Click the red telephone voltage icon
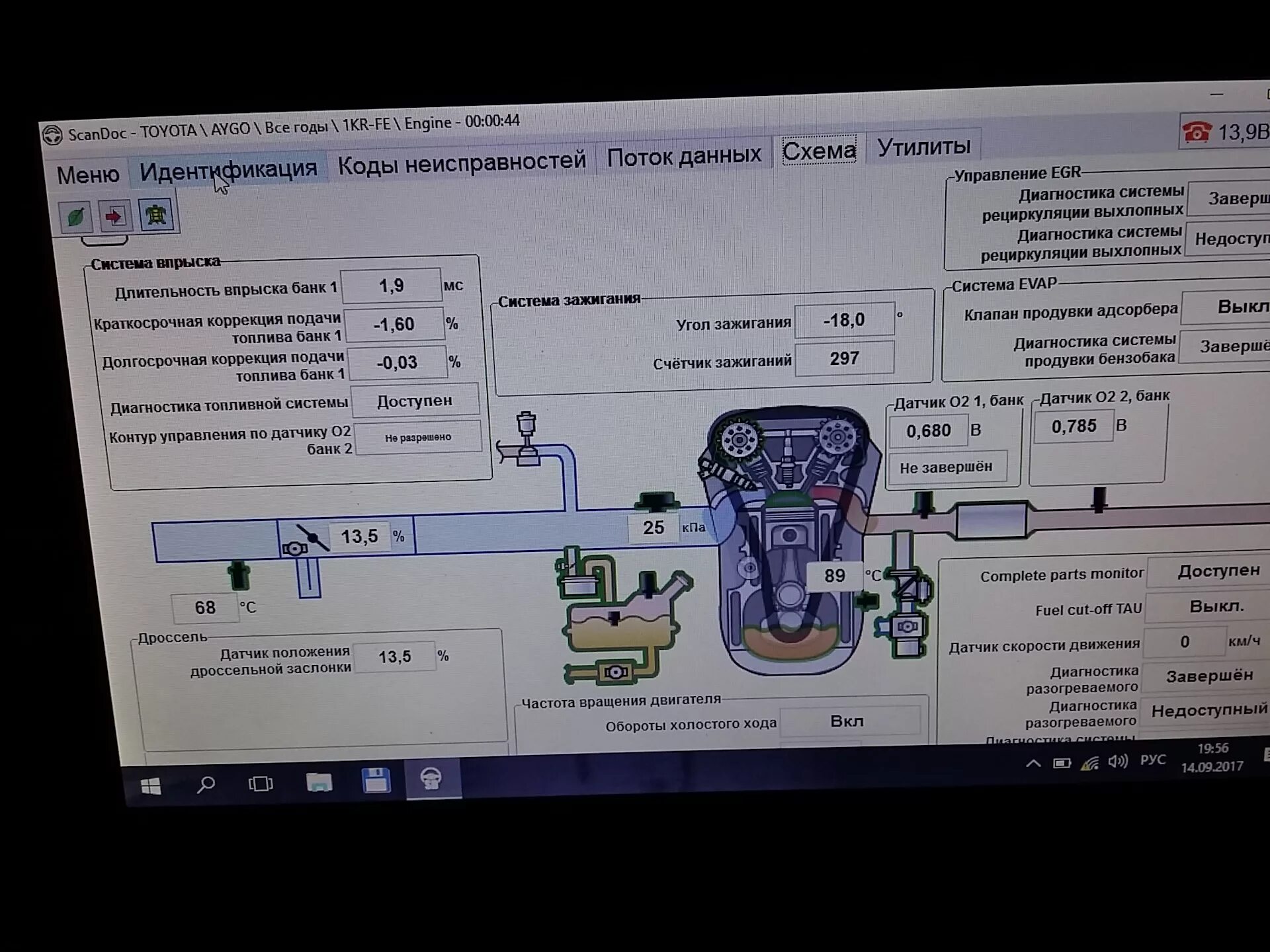1270x952 pixels. pyautogui.click(x=1197, y=132)
